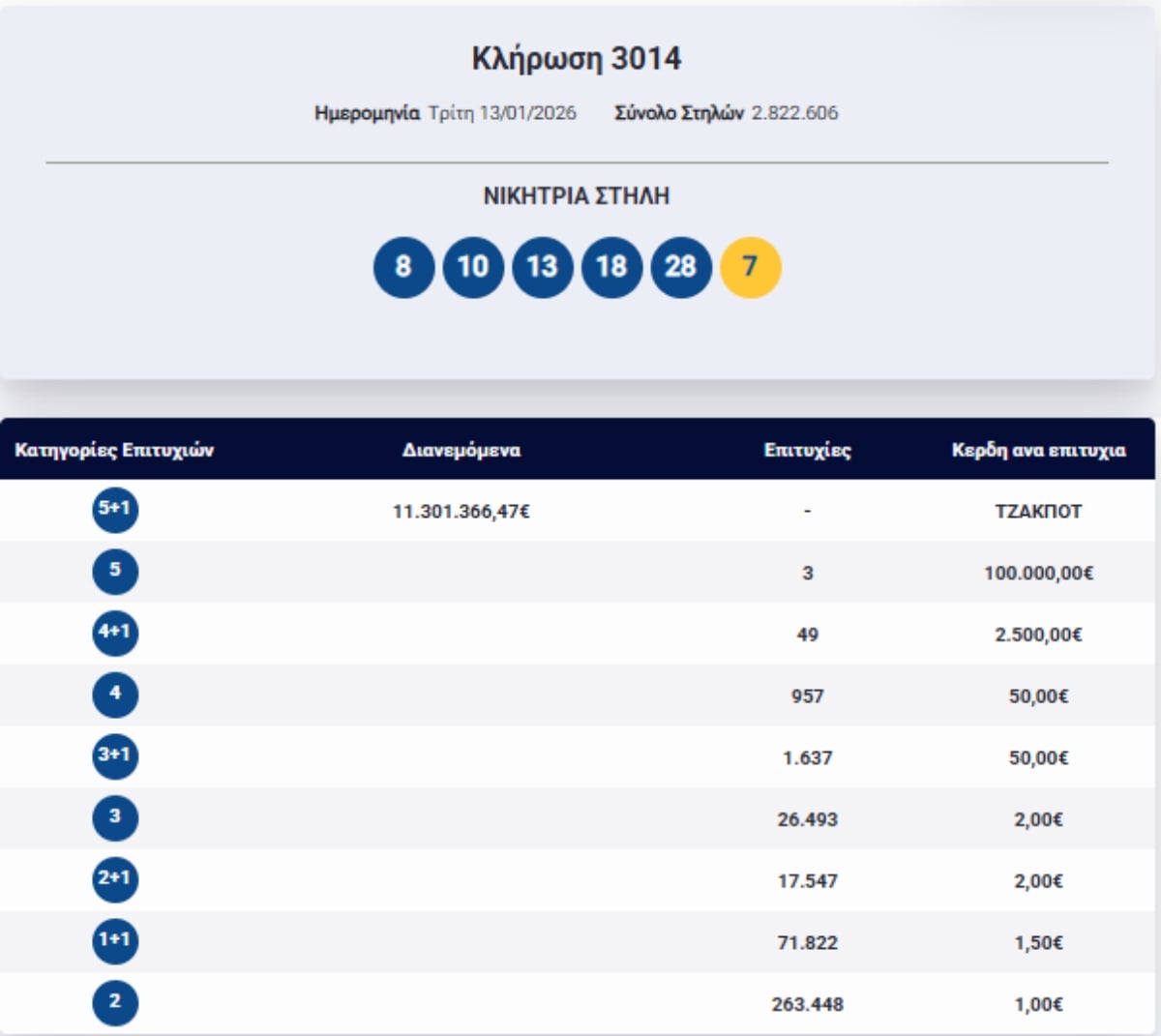1161x1036 pixels.
Task: Click the 11.301.366,47€ jackpot amount
Action: 461,512
